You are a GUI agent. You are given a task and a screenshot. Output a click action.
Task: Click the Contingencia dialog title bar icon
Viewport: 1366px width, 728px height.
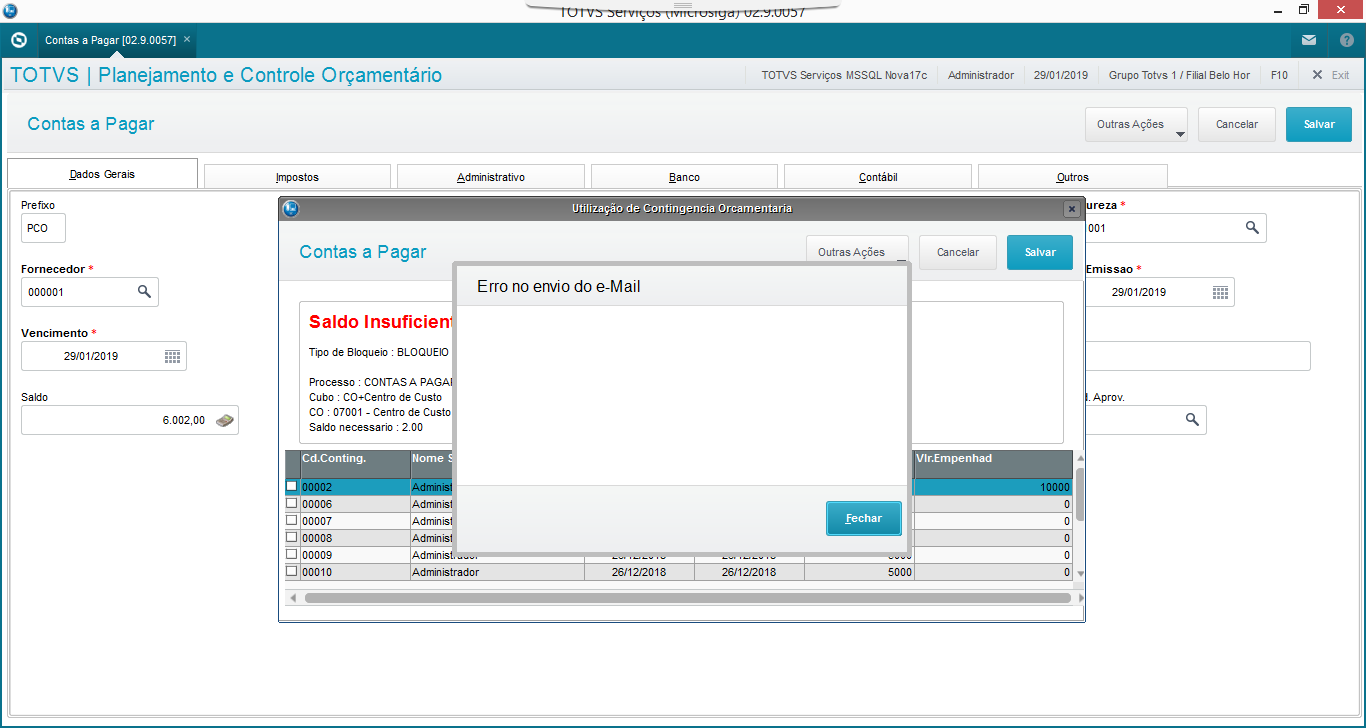click(291, 209)
